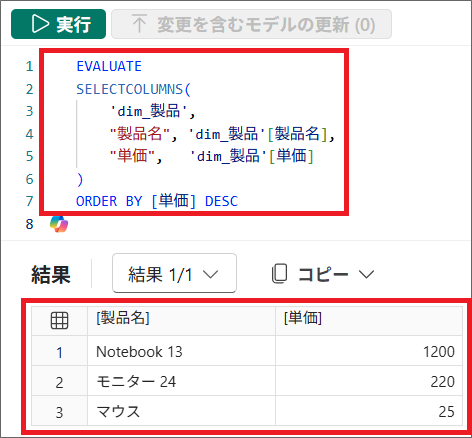Open the Copilot icon on line 8
The width and height of the screenshot is (472, 438).
(x=59, y=224)
